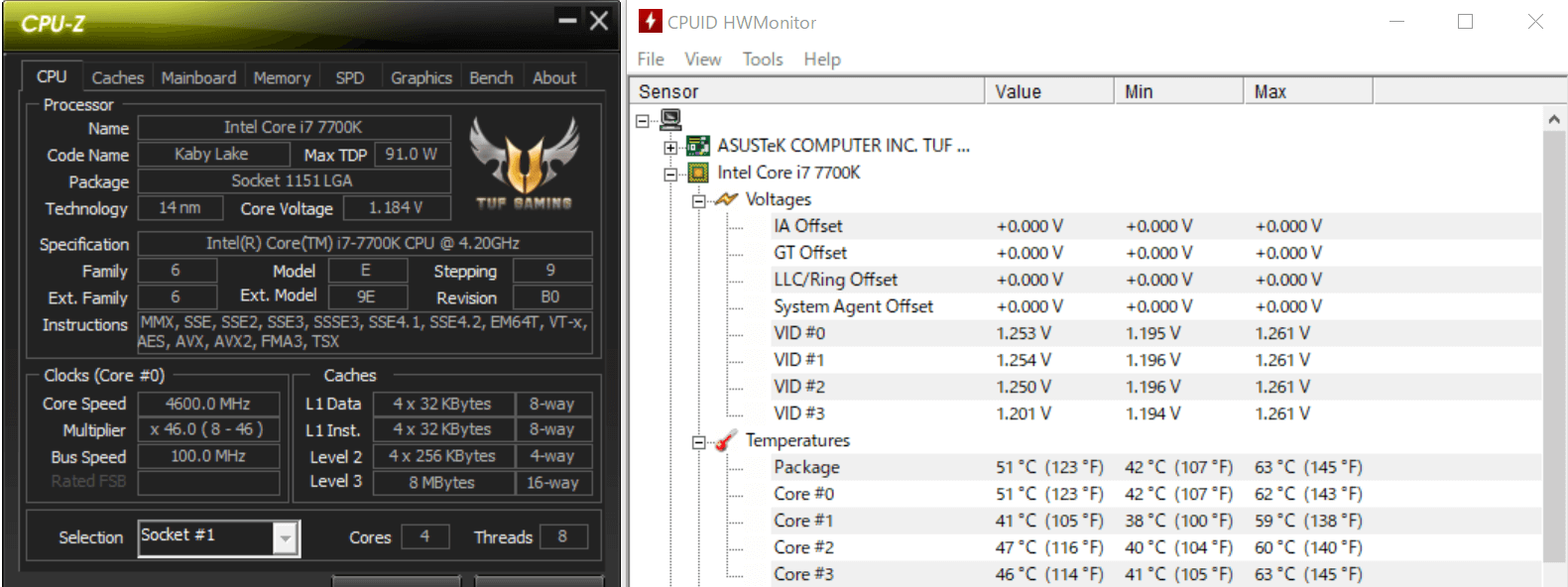The height and width of the screenshot is (587, 1568).
Task: Click the Core Speed value 4600.0 MHz
Action: click(208, 404)
